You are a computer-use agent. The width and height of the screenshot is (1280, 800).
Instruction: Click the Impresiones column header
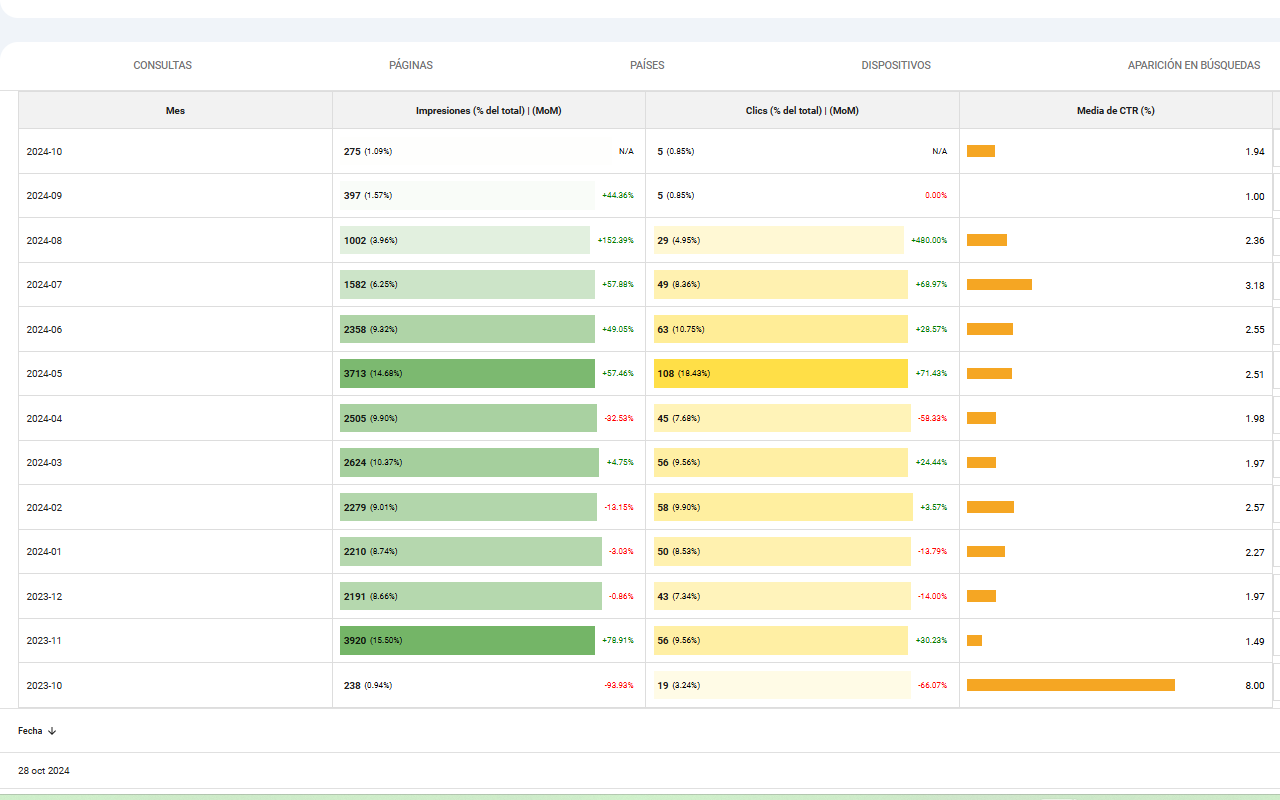click(488, 111)
